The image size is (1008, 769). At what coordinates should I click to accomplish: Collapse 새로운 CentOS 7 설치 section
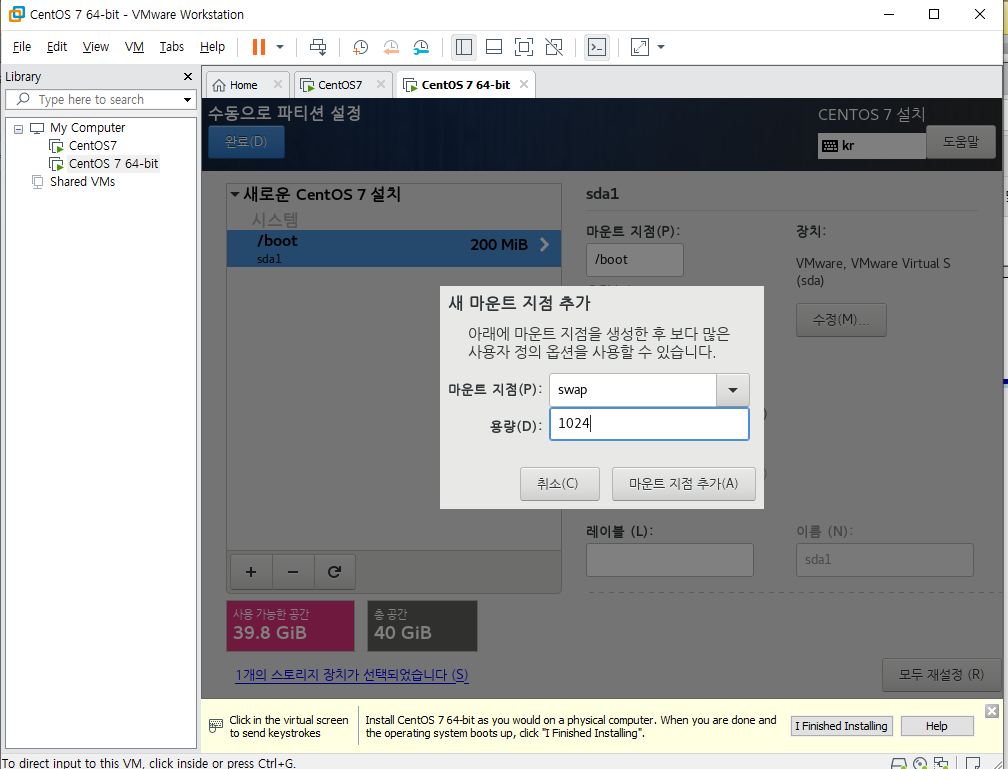click(235, 194)
